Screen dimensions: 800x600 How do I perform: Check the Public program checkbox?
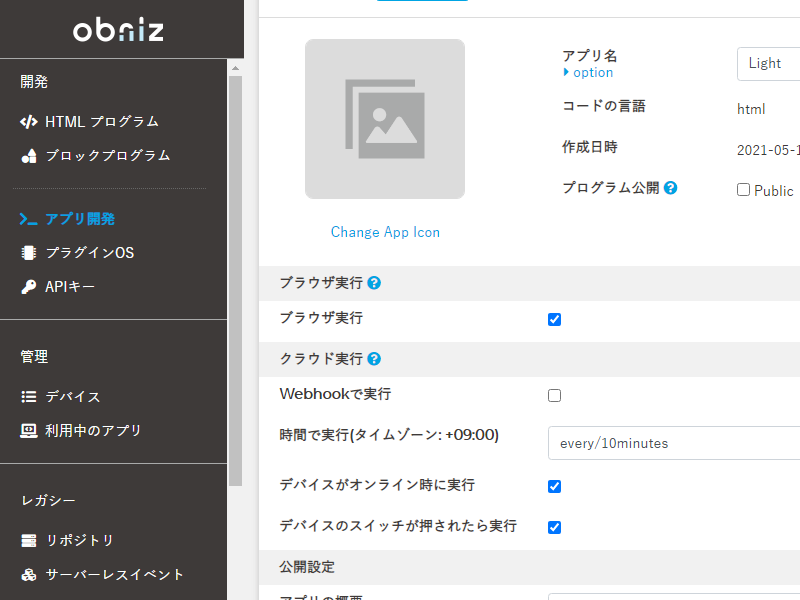tap(743, 190)
